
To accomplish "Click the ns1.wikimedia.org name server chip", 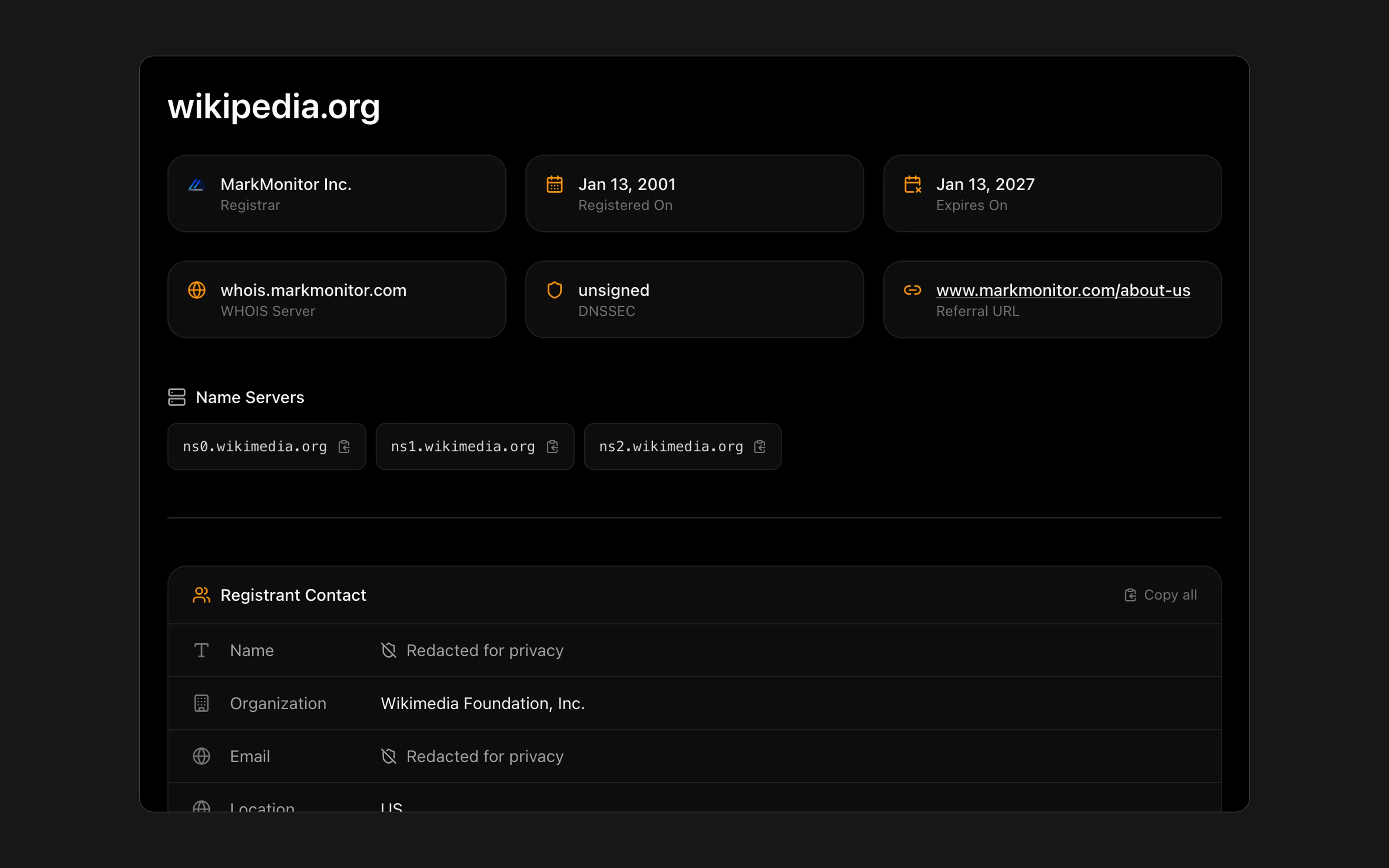I will click(x=475, y=447).
